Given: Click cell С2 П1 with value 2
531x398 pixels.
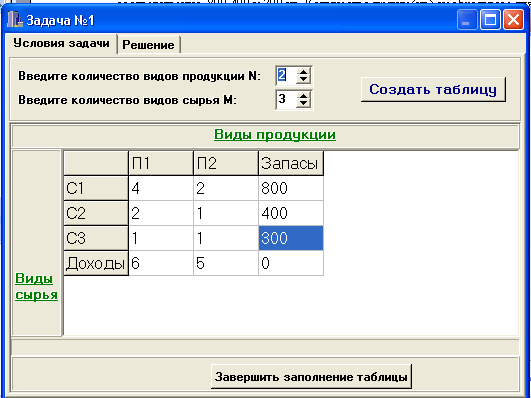Looking at the screenshot, I should [x=161, y=213].
